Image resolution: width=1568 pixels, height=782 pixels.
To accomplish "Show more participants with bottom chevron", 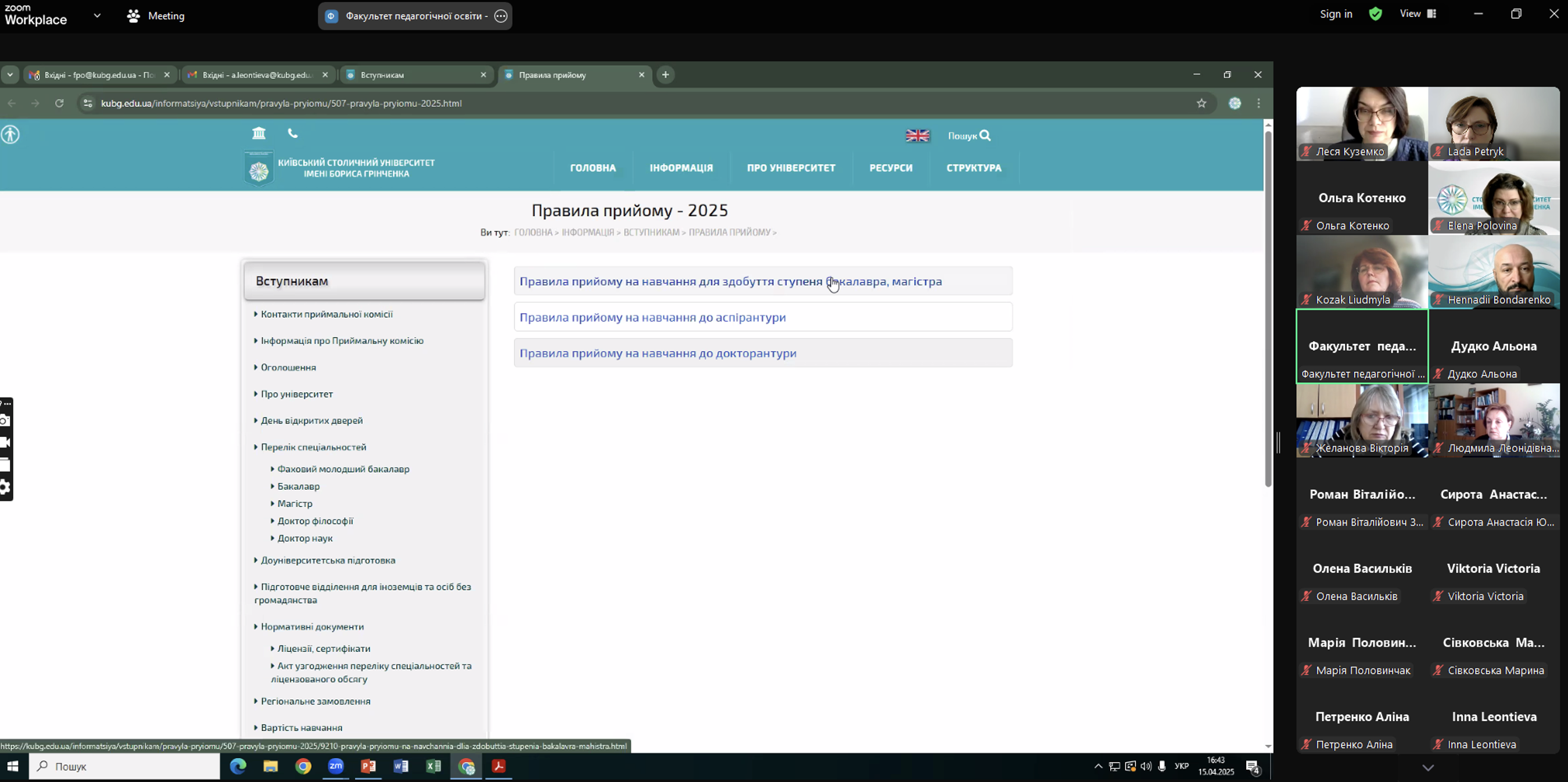I will pyautogui.click(x=1427, y=768).
